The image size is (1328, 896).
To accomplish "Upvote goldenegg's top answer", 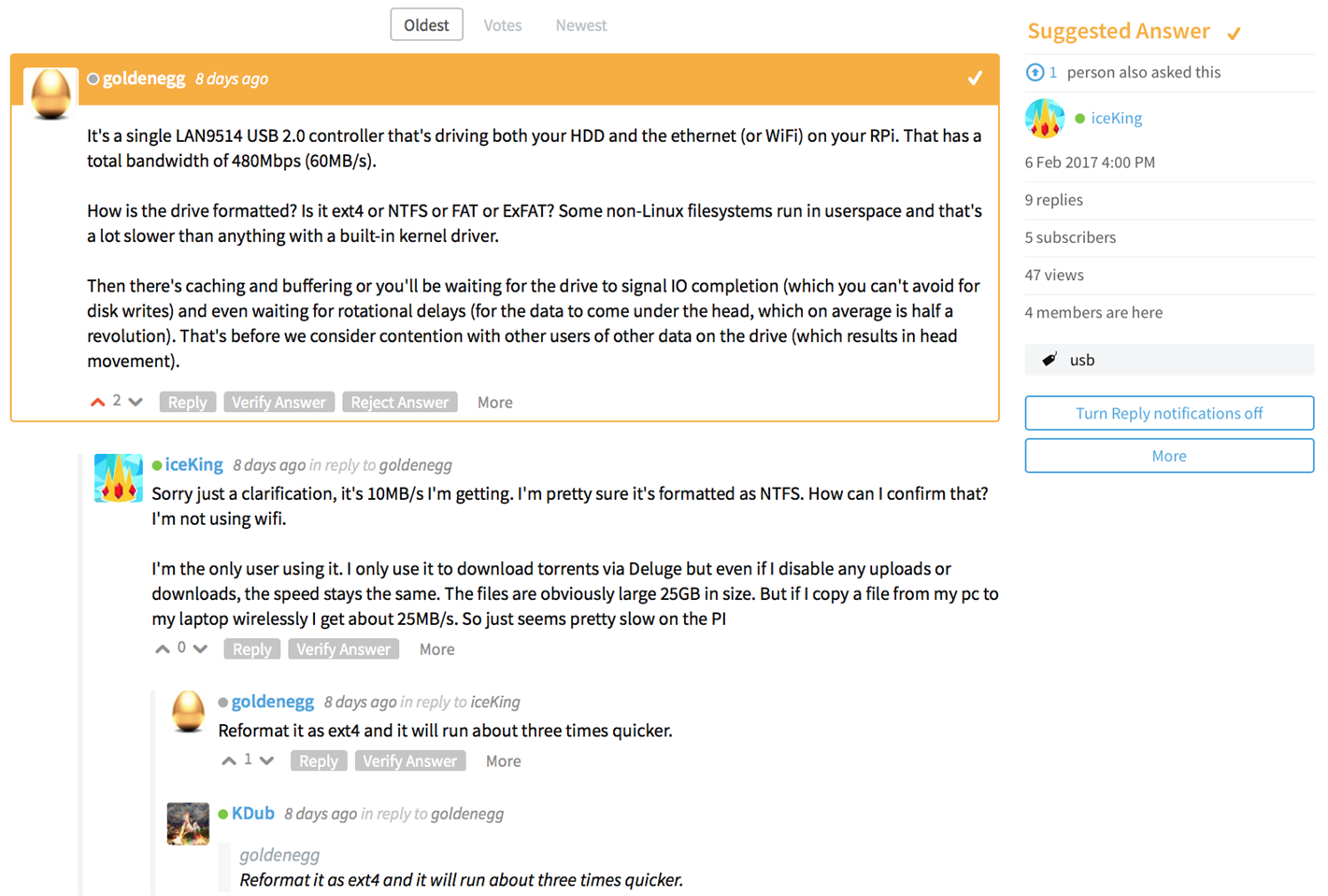I will tap(97, 402).
